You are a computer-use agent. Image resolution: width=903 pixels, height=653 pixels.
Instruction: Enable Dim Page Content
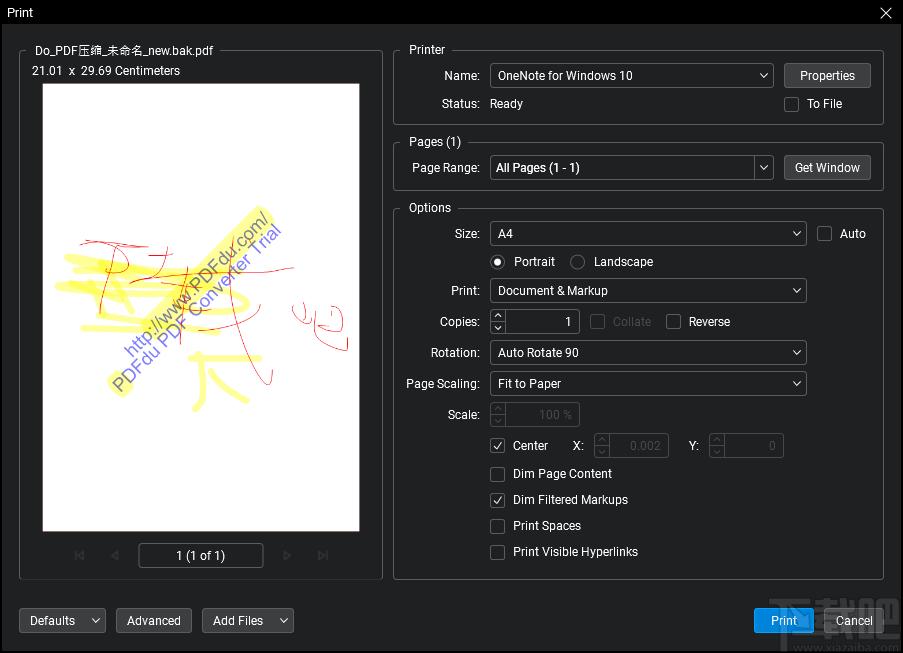(498, 474)
